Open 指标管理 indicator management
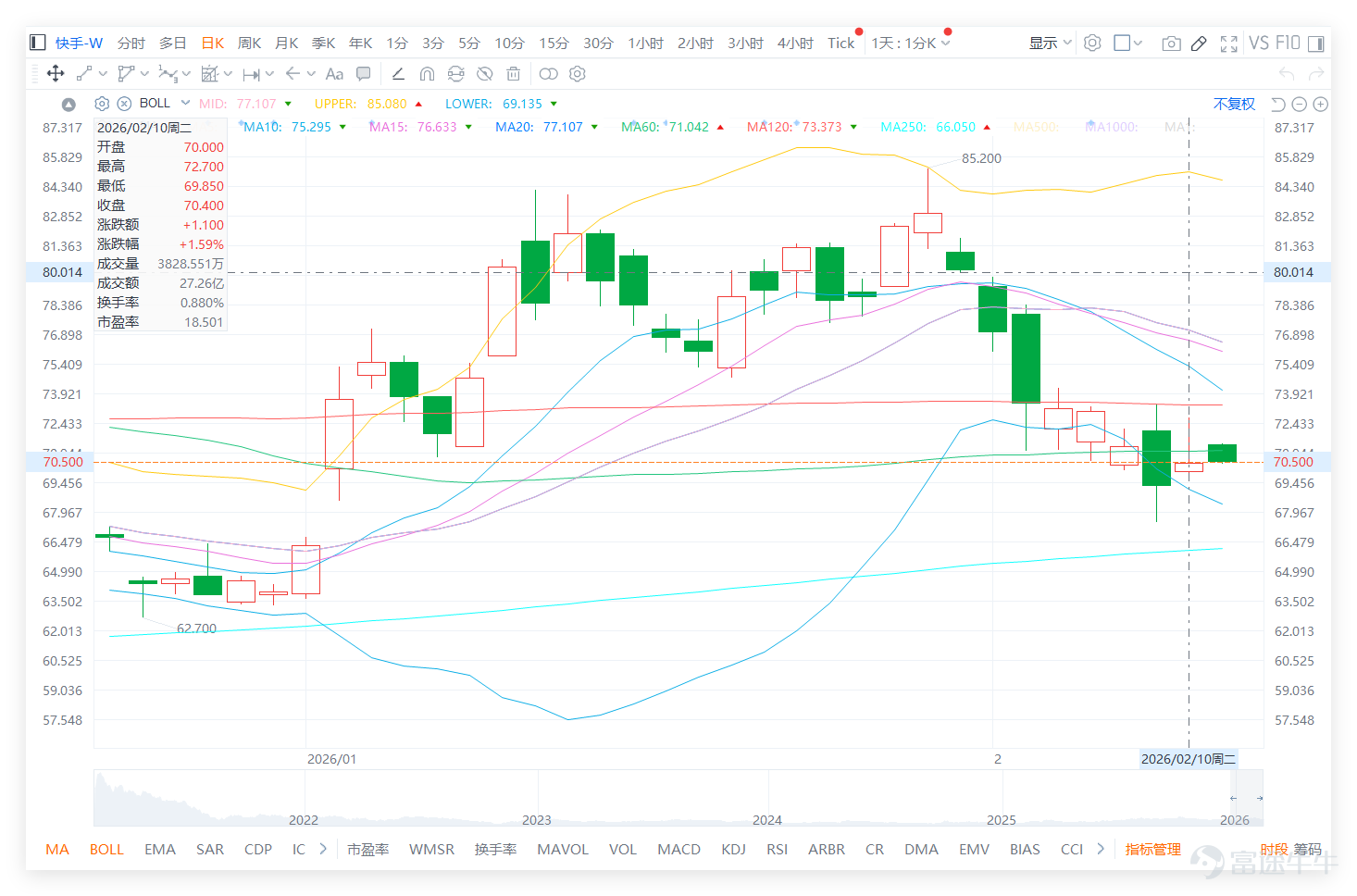This screenshot has width=1357, height=896. tap(1153, 849)
